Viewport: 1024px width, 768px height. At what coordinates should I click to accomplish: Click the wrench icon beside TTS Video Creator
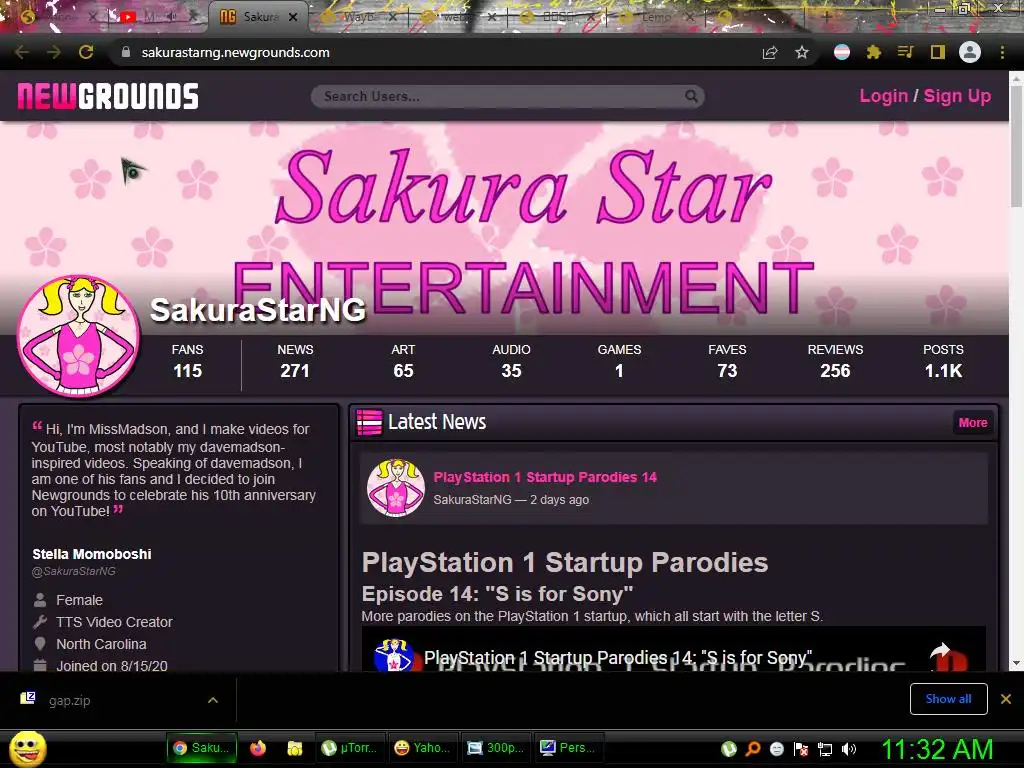(x=40, y=622)
